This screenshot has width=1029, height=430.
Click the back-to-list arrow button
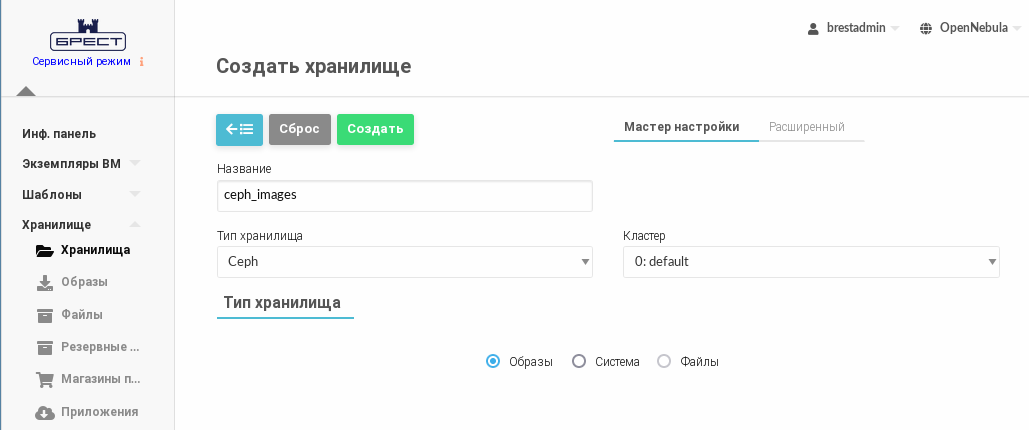pyautogui.click(x=239, y=129)
